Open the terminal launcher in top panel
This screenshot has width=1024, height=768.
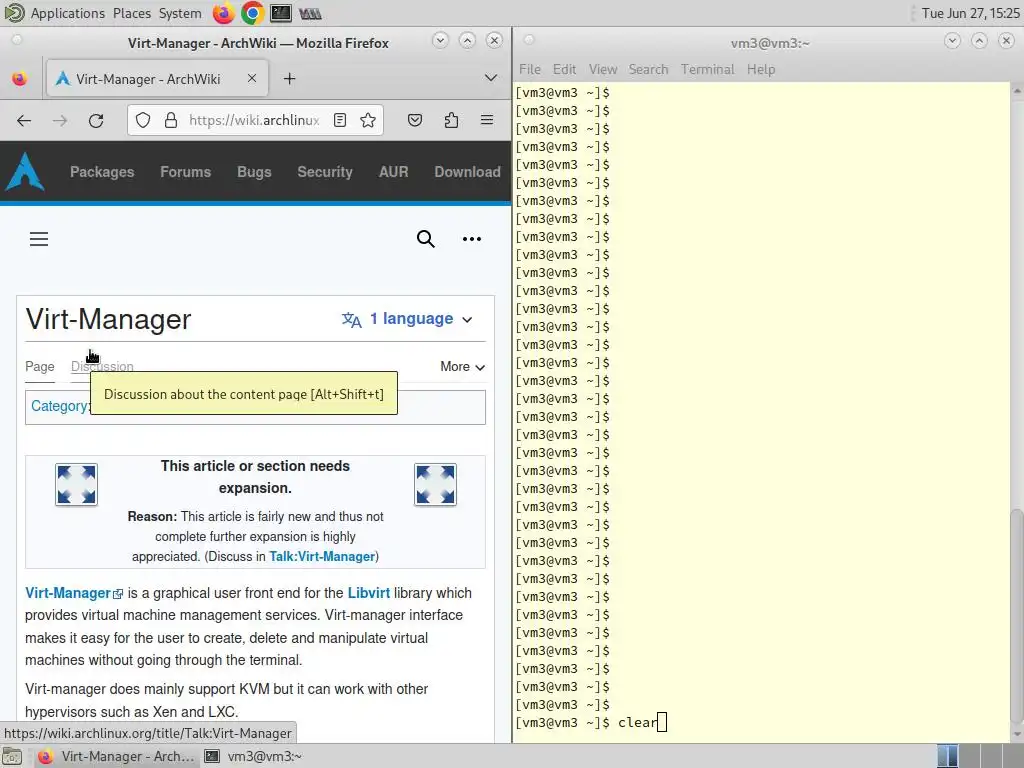tap(281, 13)
